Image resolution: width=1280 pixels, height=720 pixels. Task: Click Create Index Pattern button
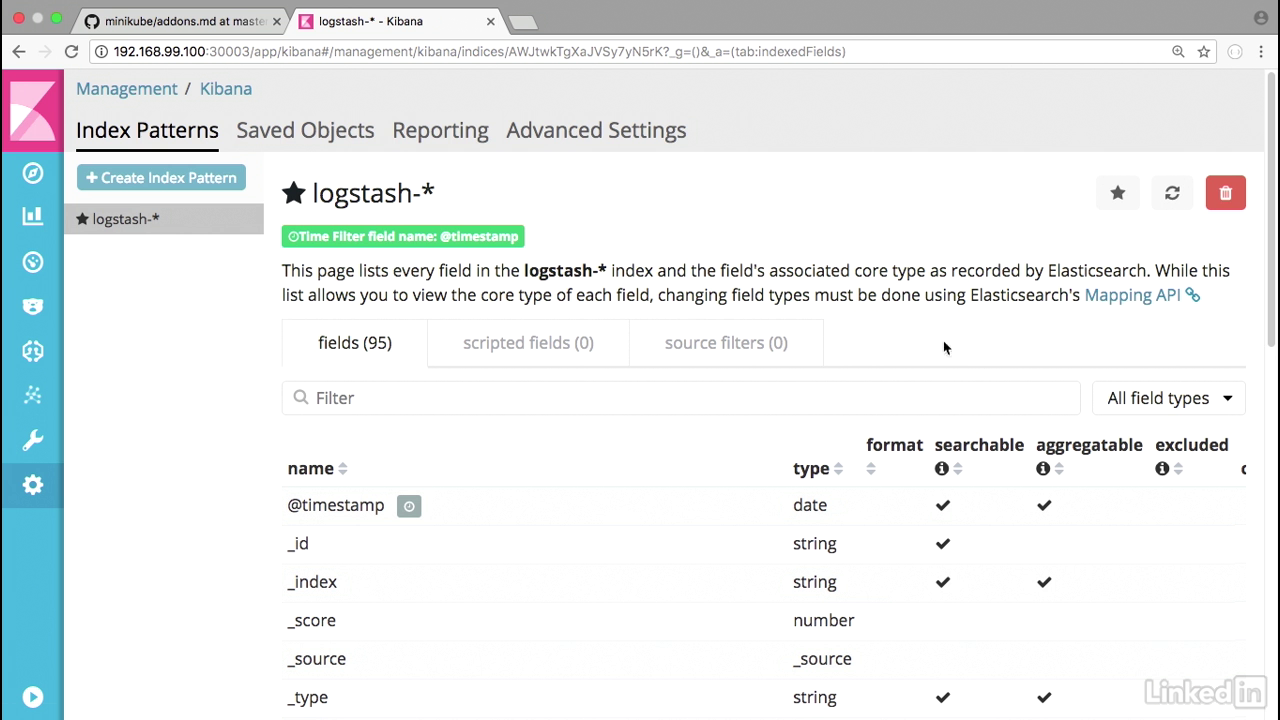coord(161,178)
